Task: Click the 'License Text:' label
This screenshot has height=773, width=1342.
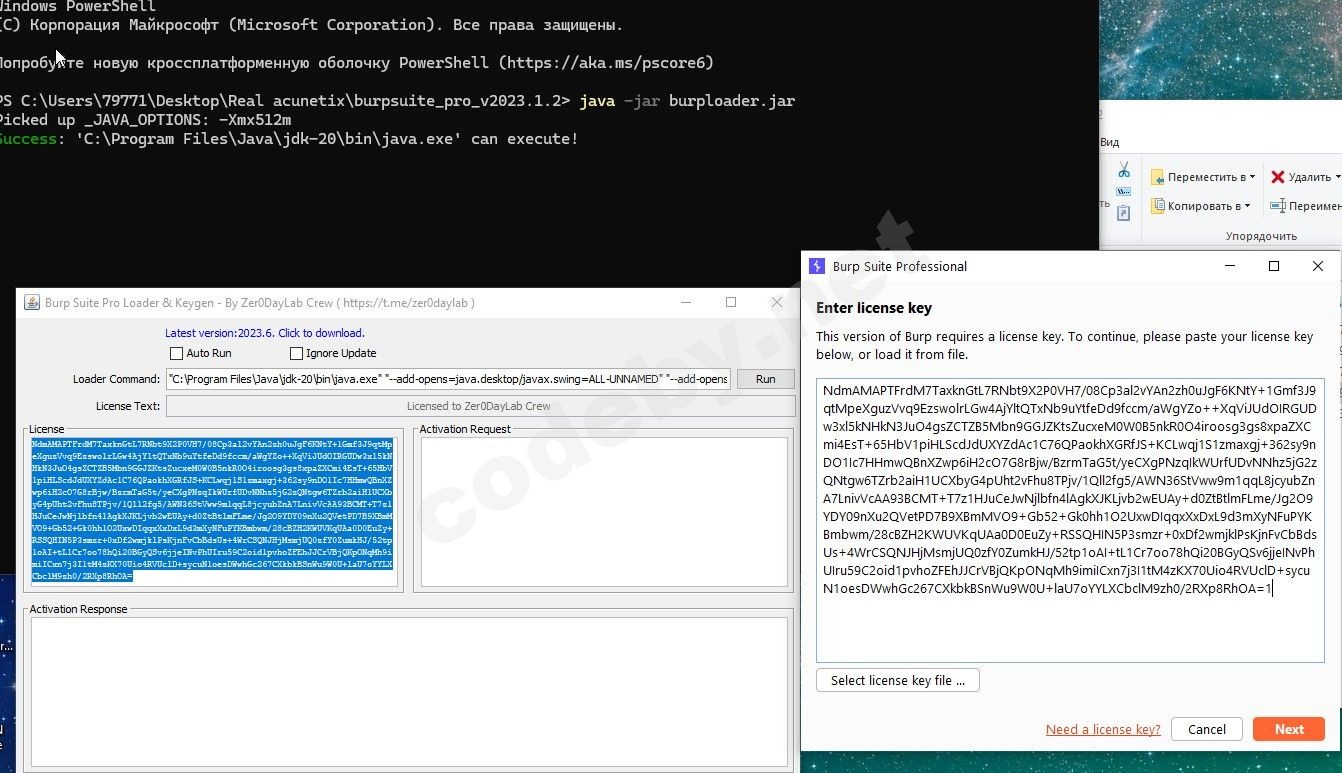Action: click(x=128, y=407)
